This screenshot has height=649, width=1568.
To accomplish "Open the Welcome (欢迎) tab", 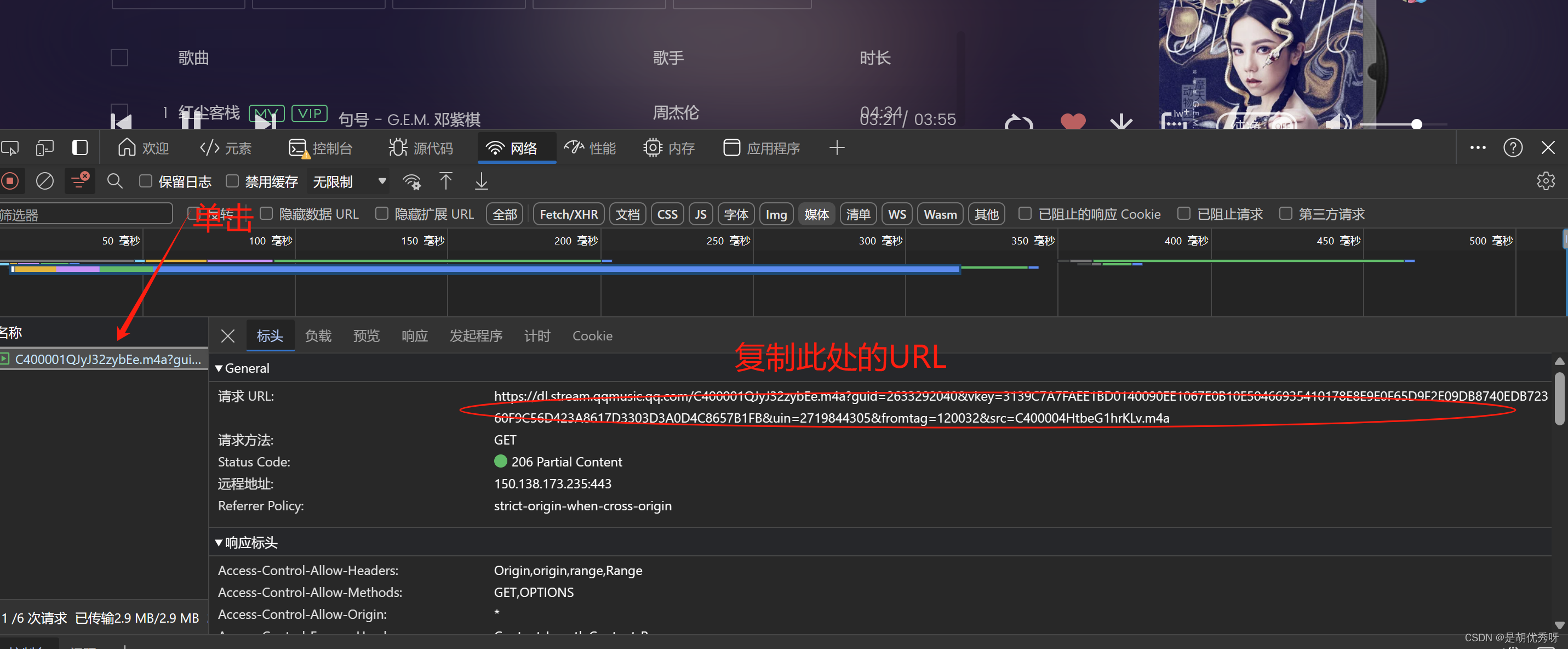I will click(x=144, y=148).
